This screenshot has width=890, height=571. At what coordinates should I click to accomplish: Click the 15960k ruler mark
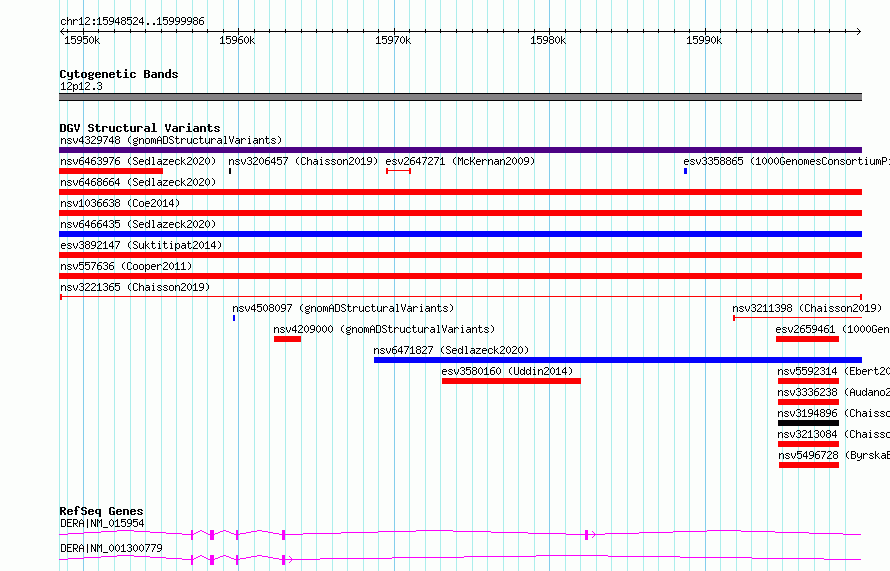coord(237,40)
